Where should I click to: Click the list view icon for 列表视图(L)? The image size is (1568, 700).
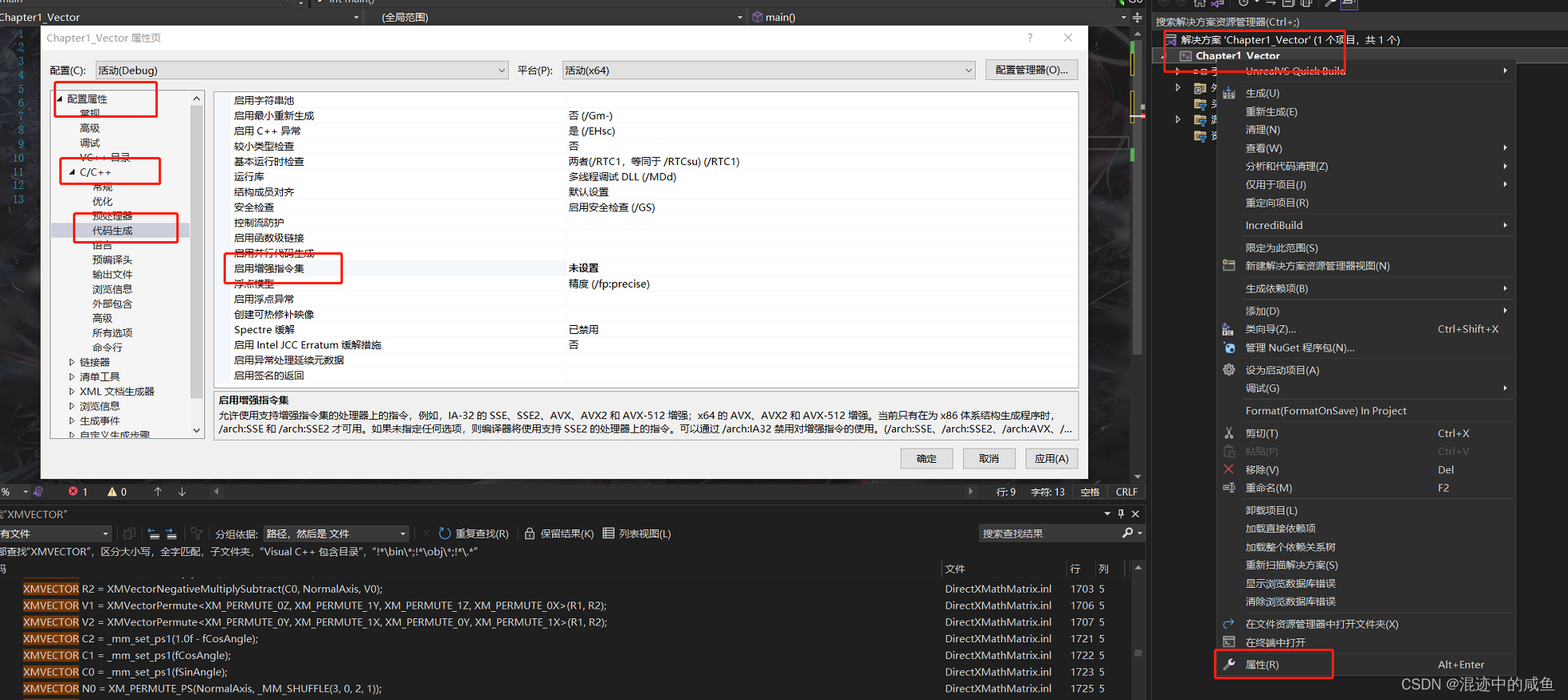(608, 533)
